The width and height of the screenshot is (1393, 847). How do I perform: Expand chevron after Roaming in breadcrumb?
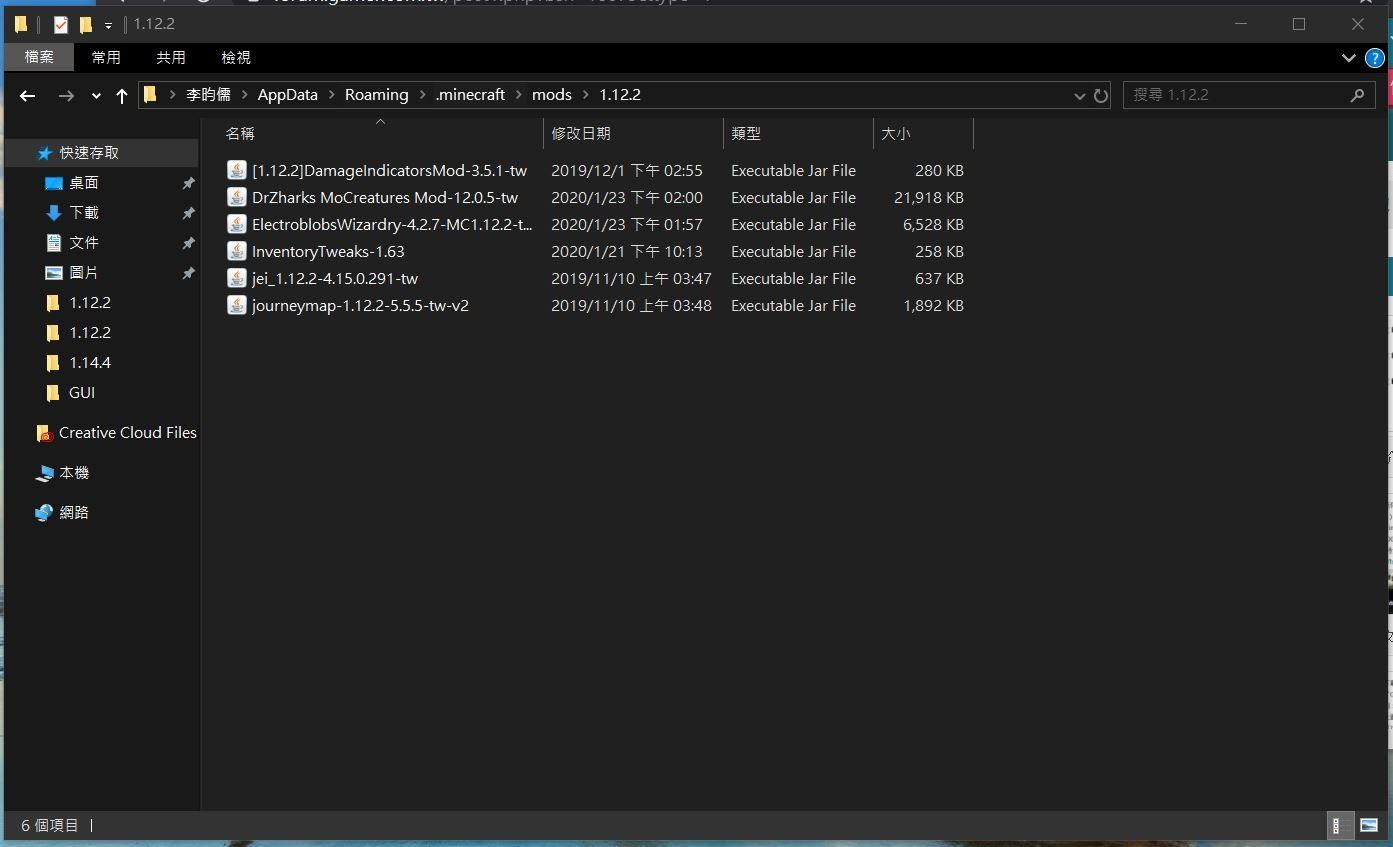[422, 95]
